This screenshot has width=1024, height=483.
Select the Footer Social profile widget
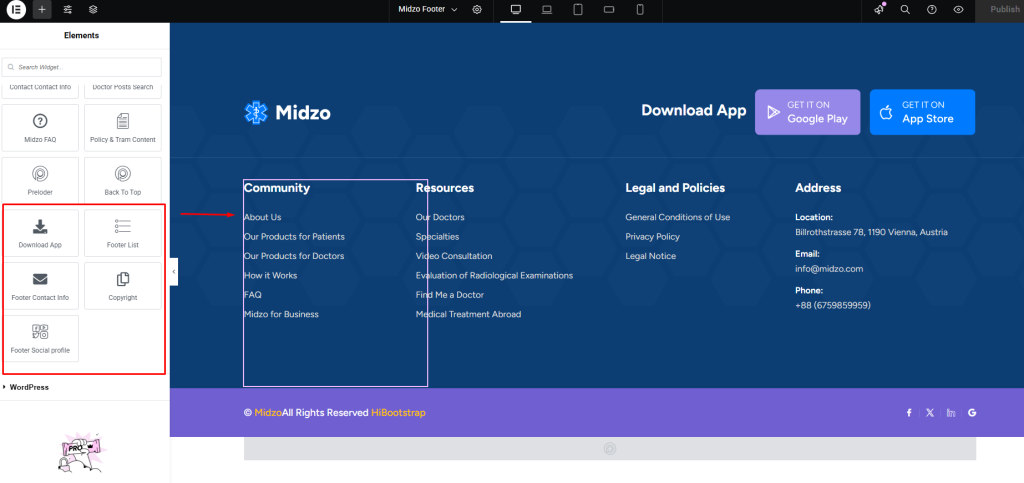click(40, 339)
